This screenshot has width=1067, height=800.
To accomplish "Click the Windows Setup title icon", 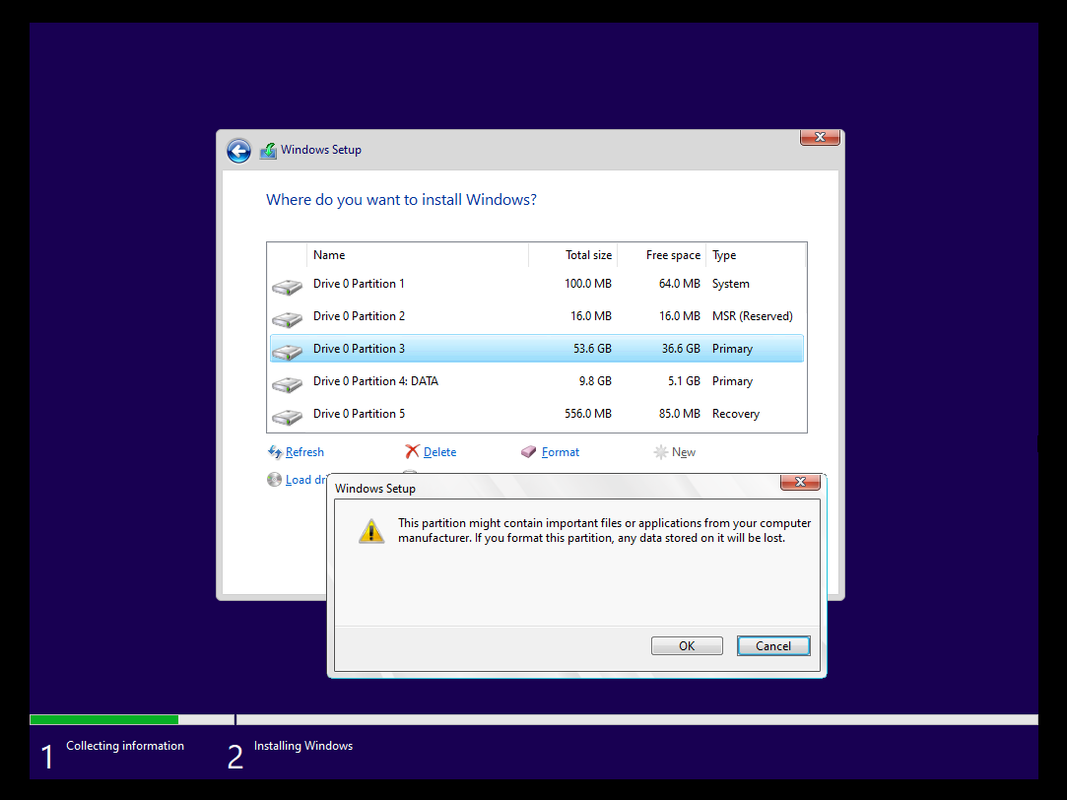I will pyautogui.click(x=268, y=150).
